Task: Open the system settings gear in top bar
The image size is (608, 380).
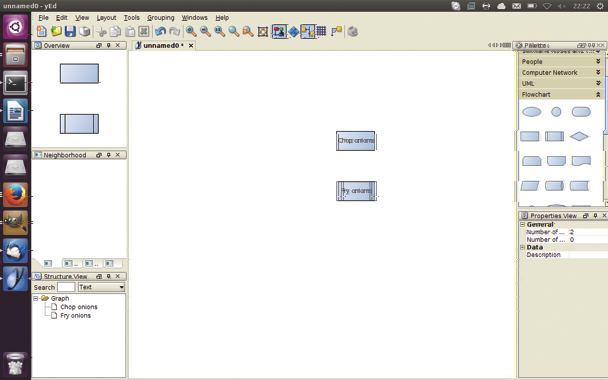Action: click(x=599, y=6)
